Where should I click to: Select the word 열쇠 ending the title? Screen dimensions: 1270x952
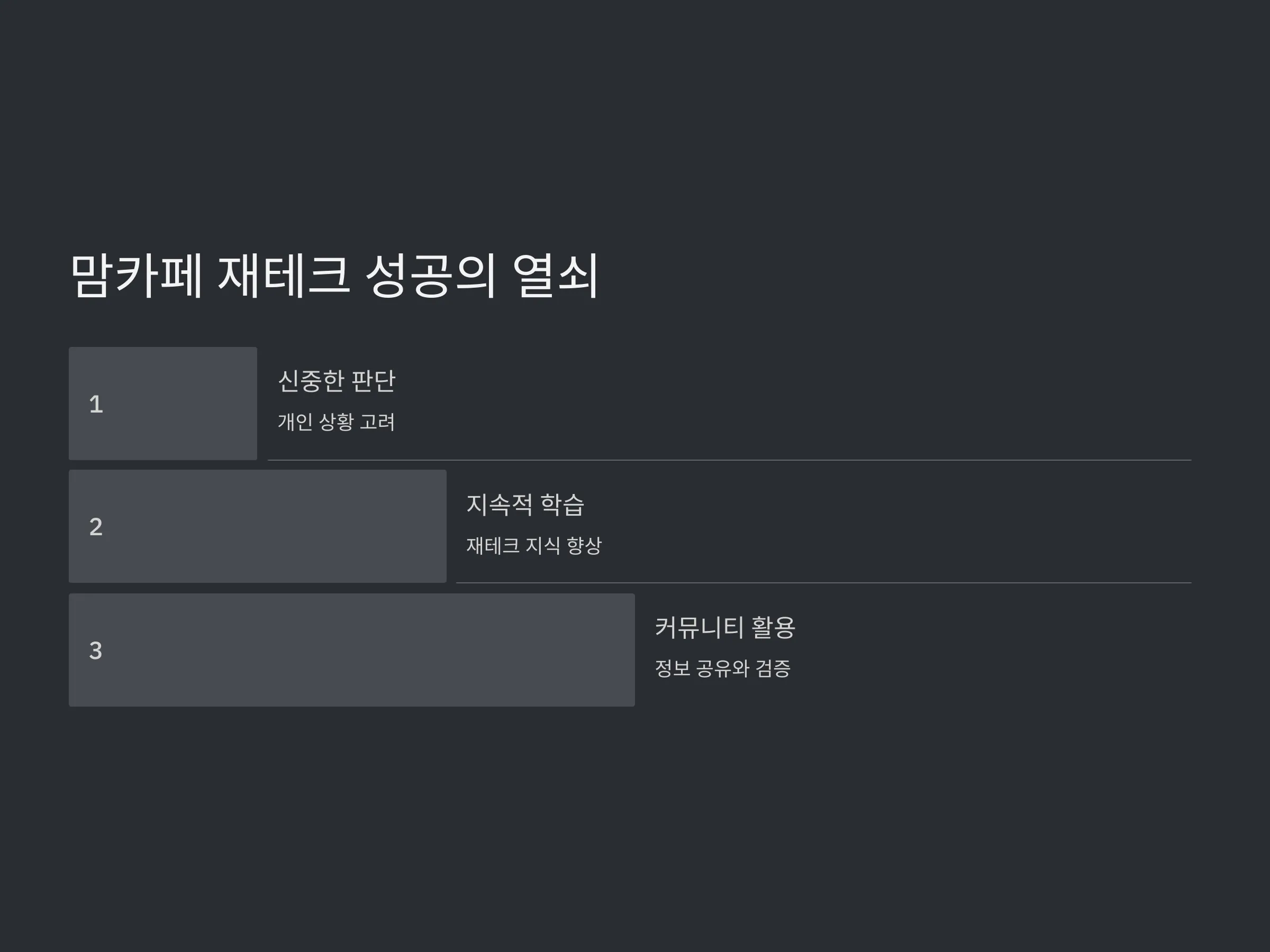click(556, 276)
